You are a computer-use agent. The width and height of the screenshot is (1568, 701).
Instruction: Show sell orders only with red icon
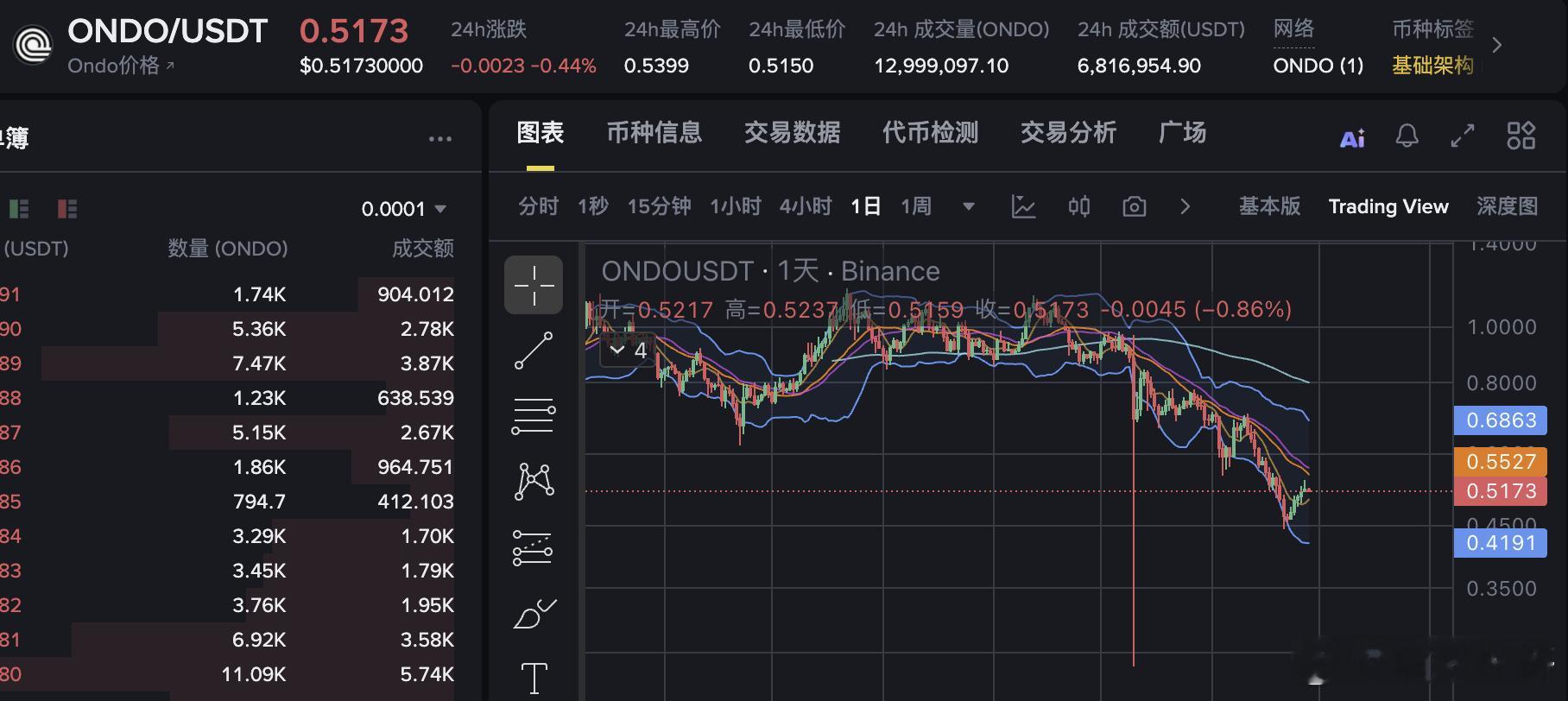pyautogui.click(x=67, y=208)
